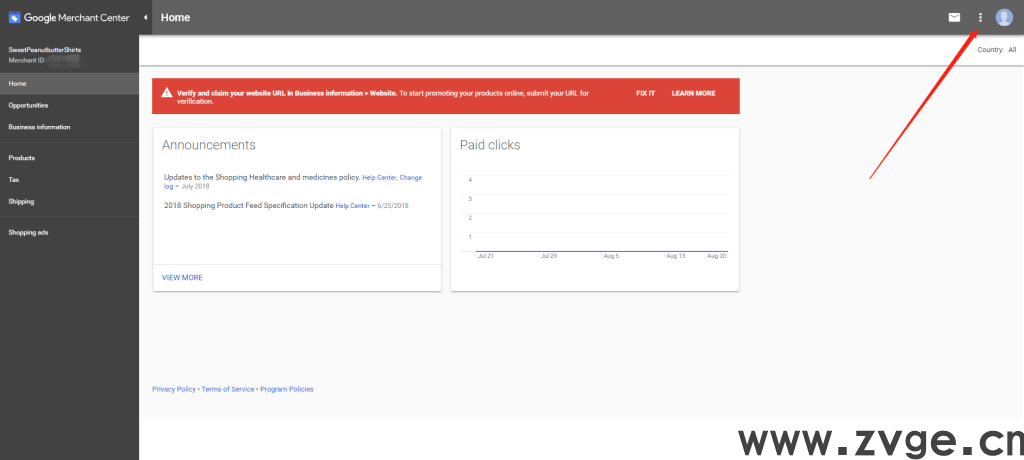Open the Country filter dropdown

996,49
